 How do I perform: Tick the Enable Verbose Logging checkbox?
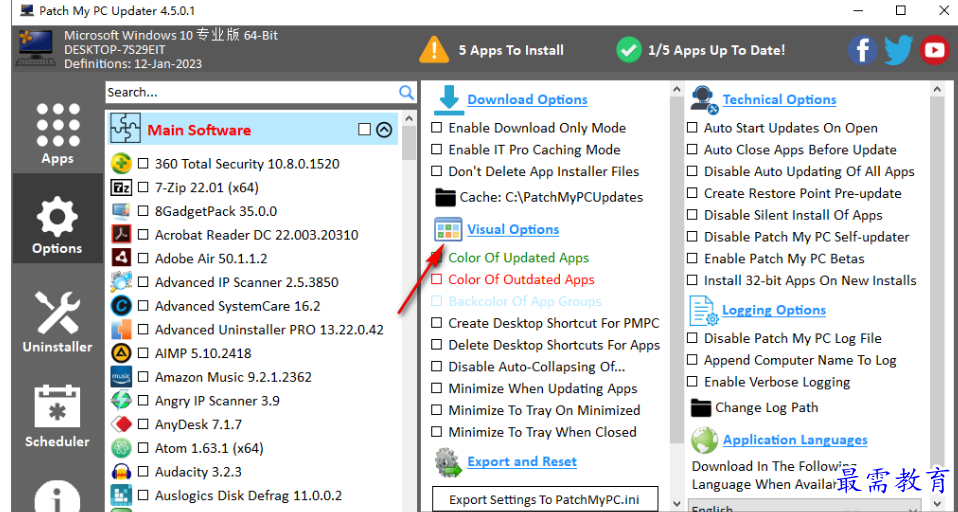pos(692,382)
